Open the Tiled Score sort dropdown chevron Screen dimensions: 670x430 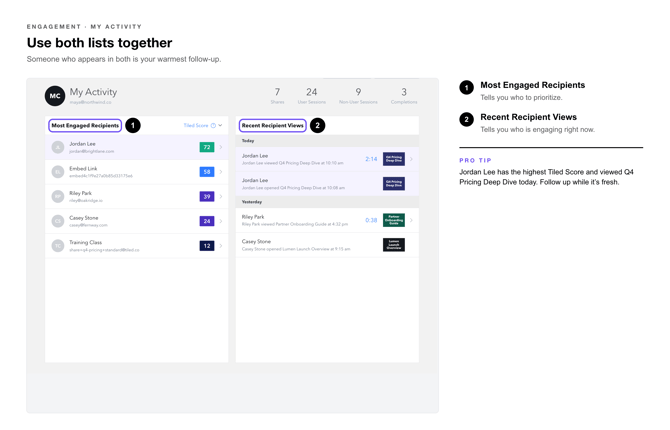click(x=220, y=126)
